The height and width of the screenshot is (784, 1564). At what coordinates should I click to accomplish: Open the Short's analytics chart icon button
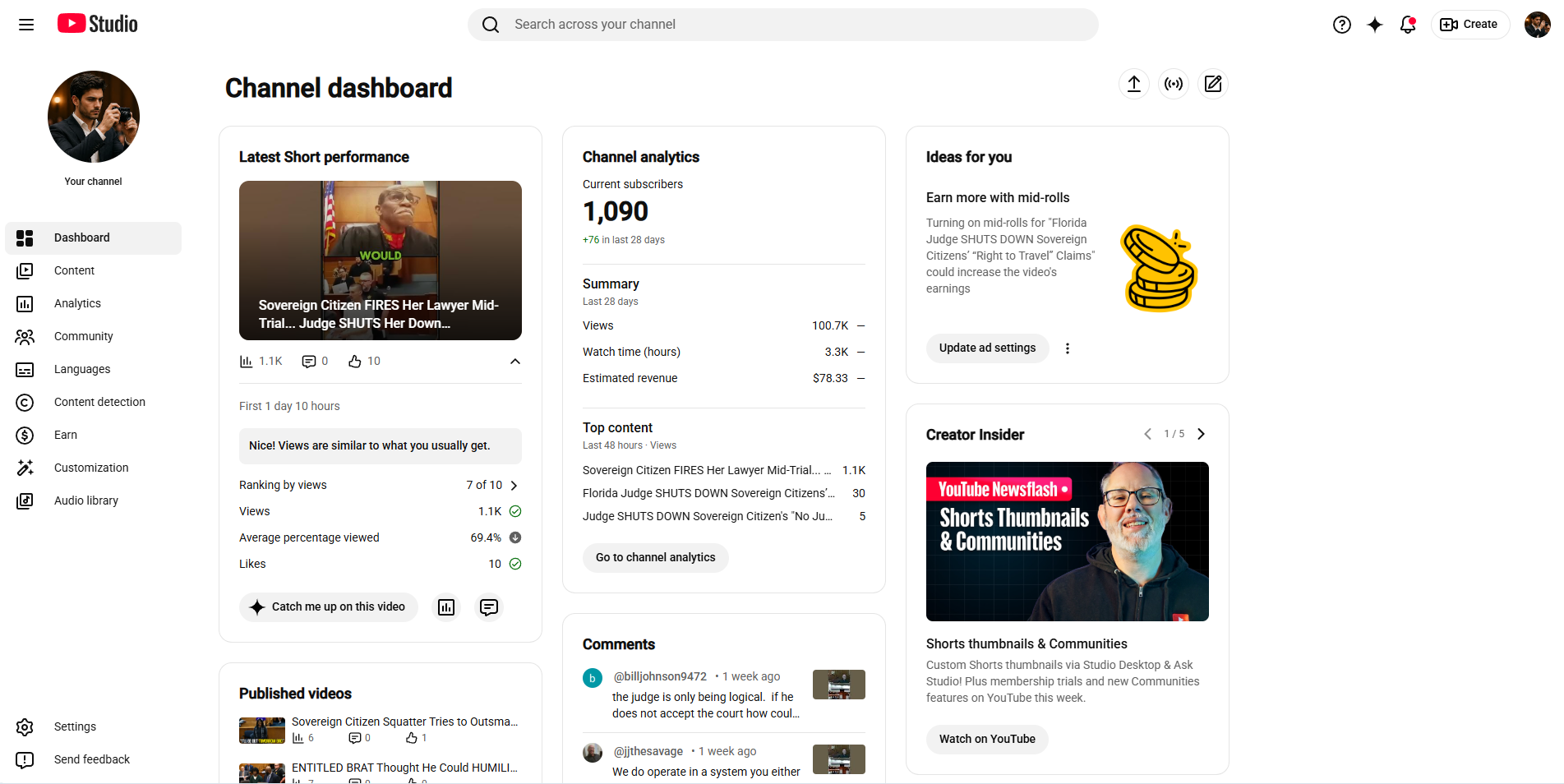click(x=446, y=607)
